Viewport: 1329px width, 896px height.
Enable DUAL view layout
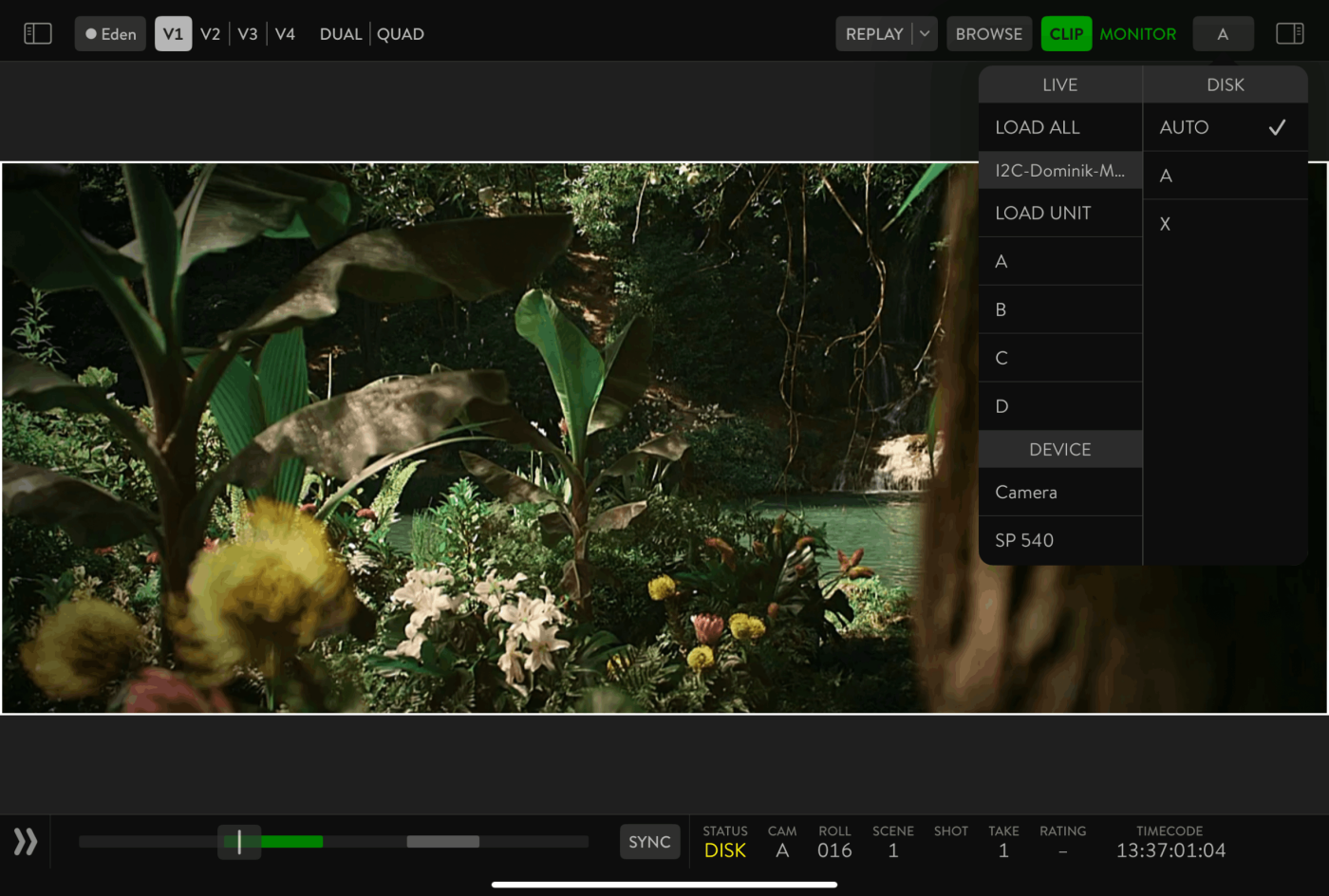coord(341,34)
